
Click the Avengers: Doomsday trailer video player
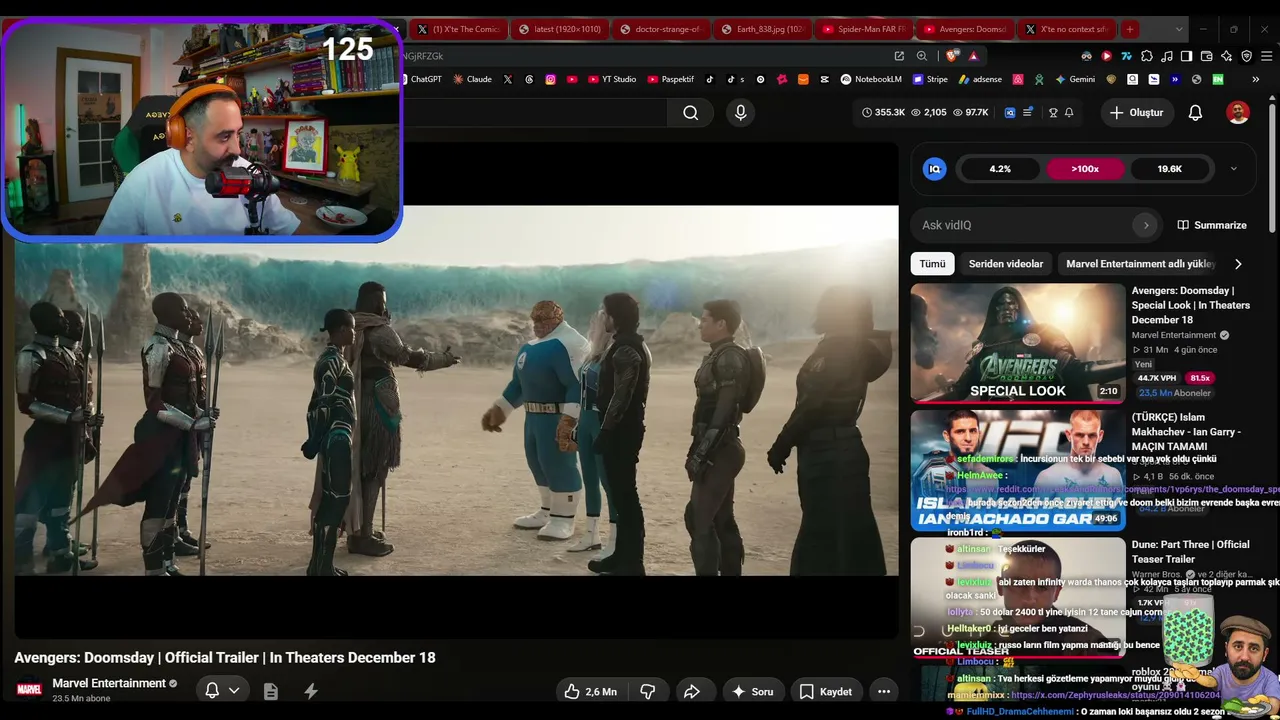pyautogui.click(x=457, y=390)
